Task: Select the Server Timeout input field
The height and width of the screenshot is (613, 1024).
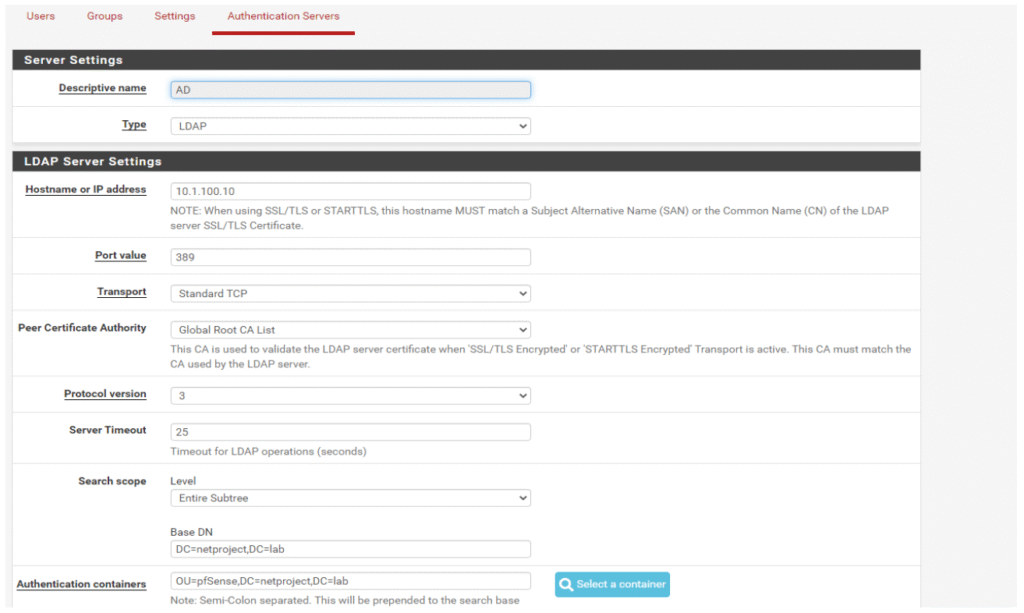Action: point(350,432)
